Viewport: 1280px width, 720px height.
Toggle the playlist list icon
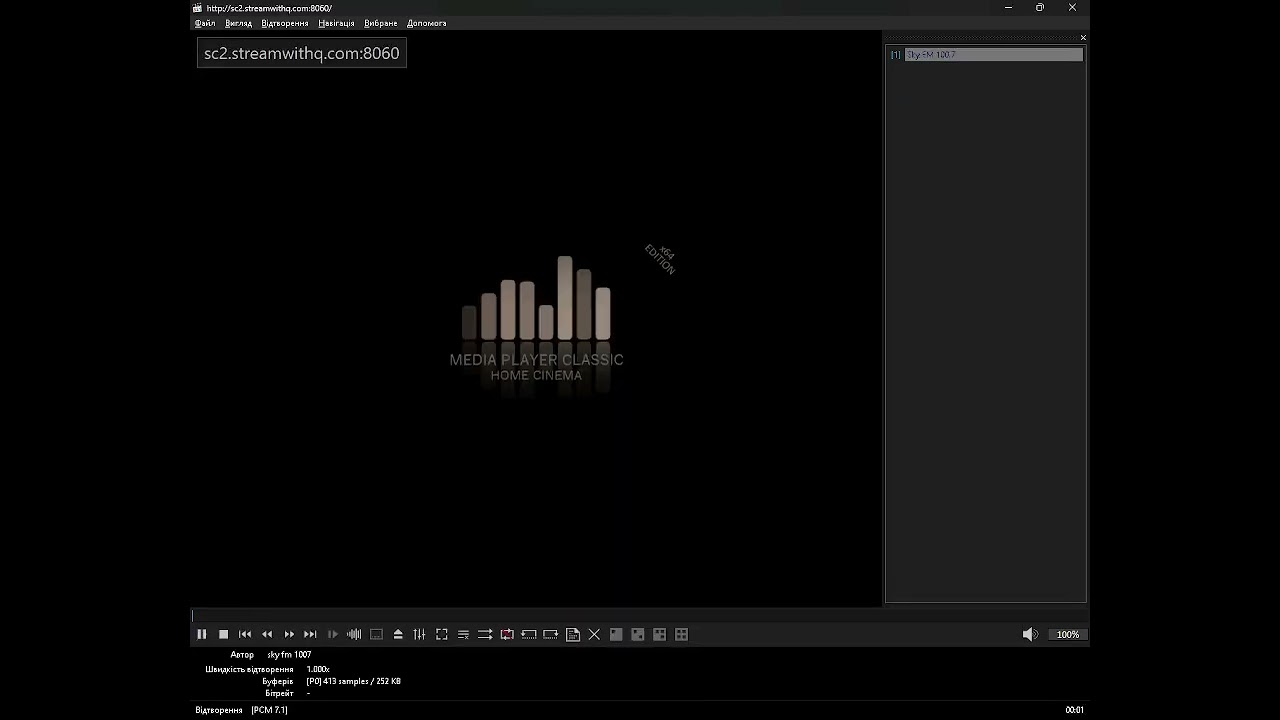click(463, 634)
